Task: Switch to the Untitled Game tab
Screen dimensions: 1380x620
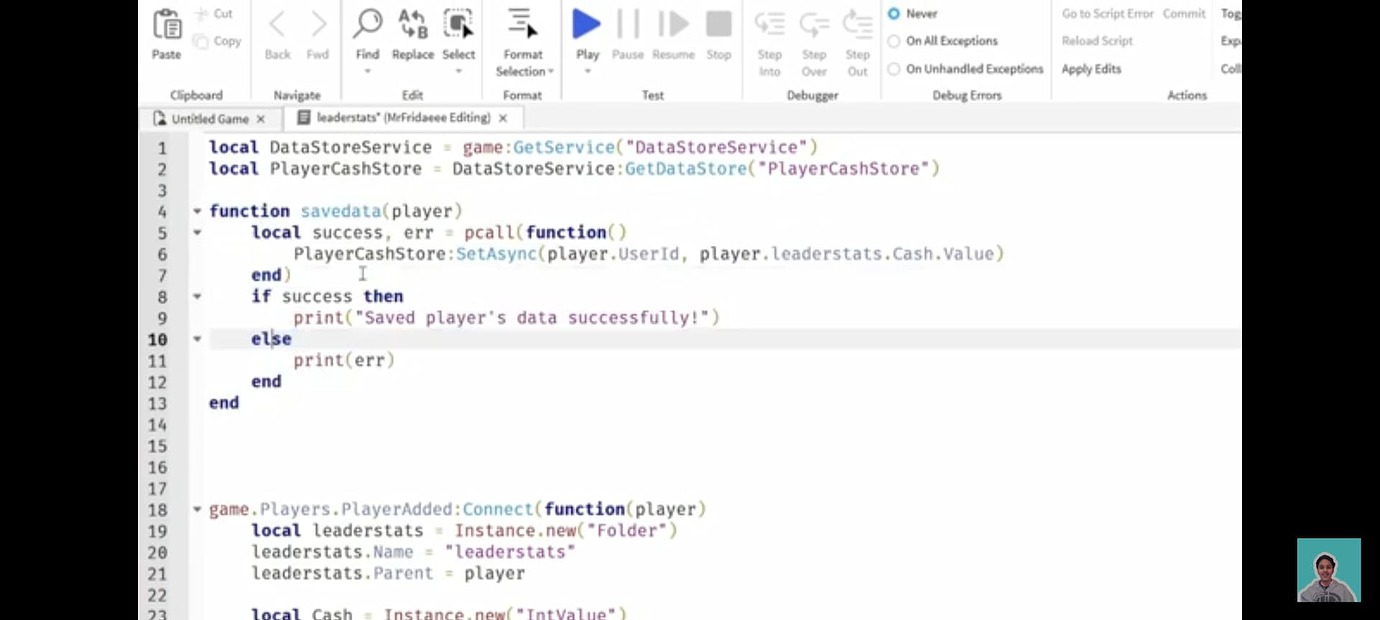Action: [208, 118]
